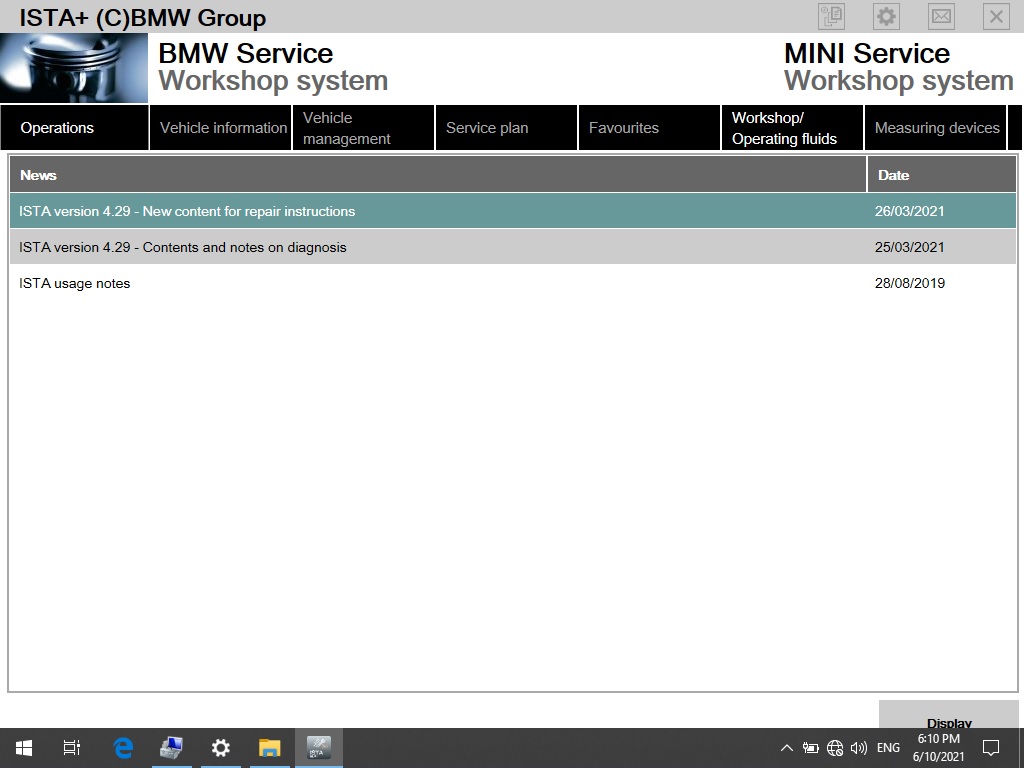Open the notifications icon near the clock
Image resolution: width=1024 pixels, height=768 pixels.
tap(990, 747)
